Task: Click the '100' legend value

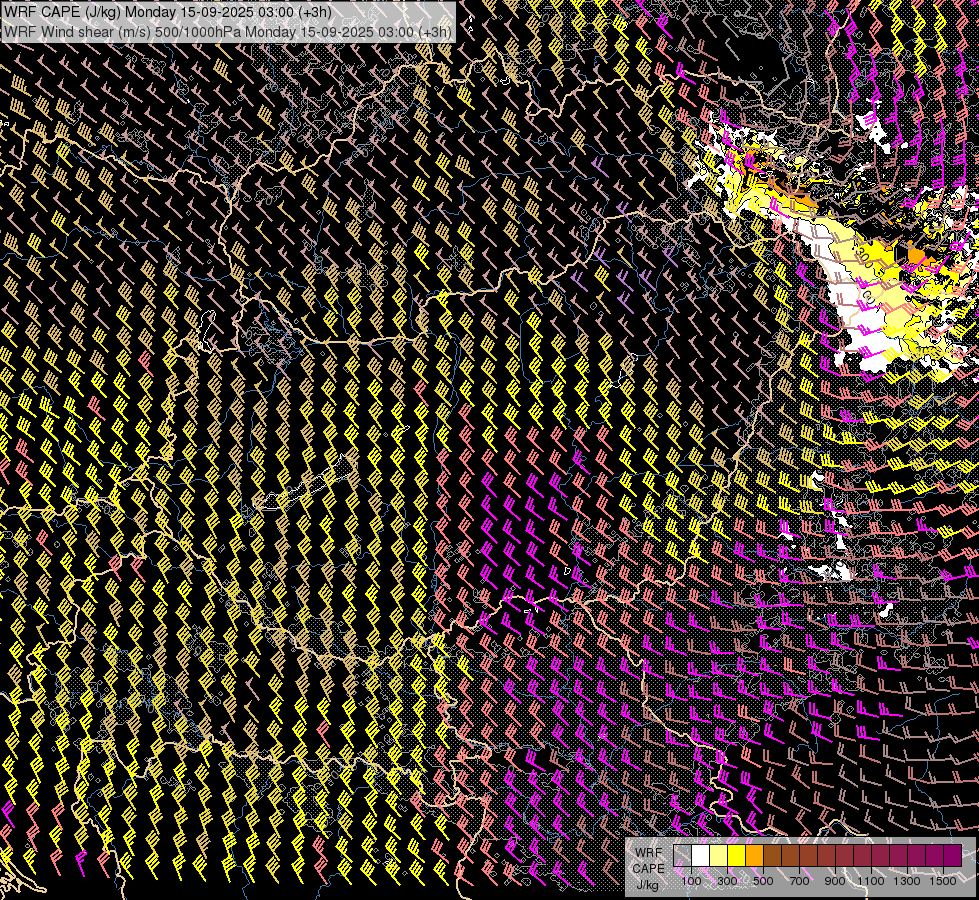Action: coord(691,881)
